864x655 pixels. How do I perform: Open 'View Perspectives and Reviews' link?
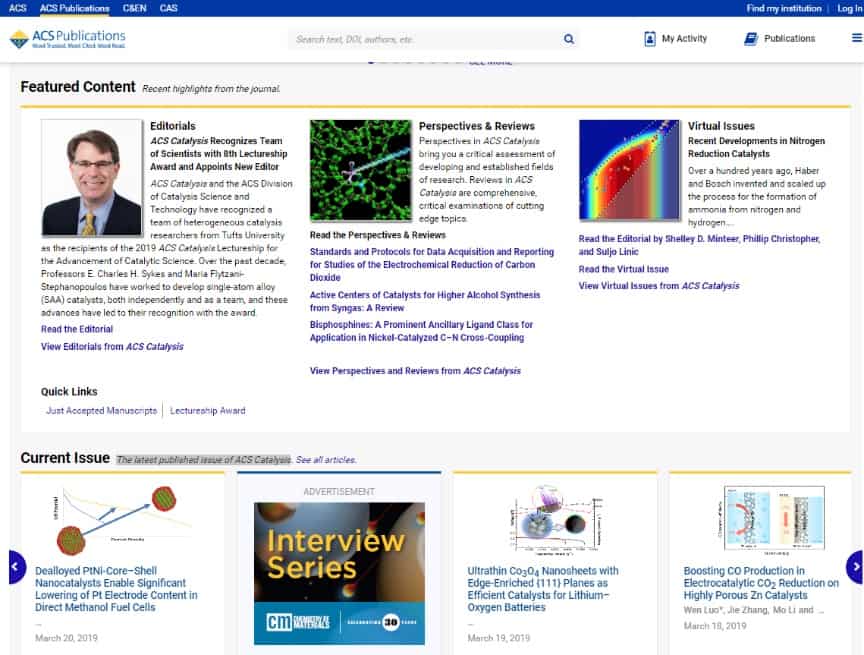coord(415,371)
